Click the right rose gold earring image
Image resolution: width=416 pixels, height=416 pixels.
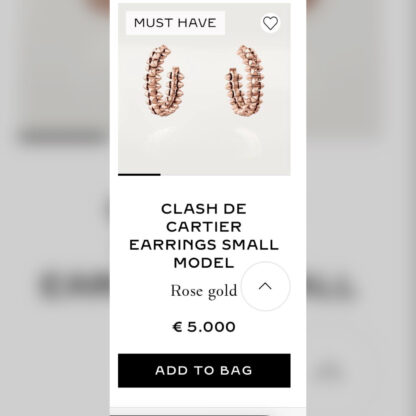(x=245, y=81)
